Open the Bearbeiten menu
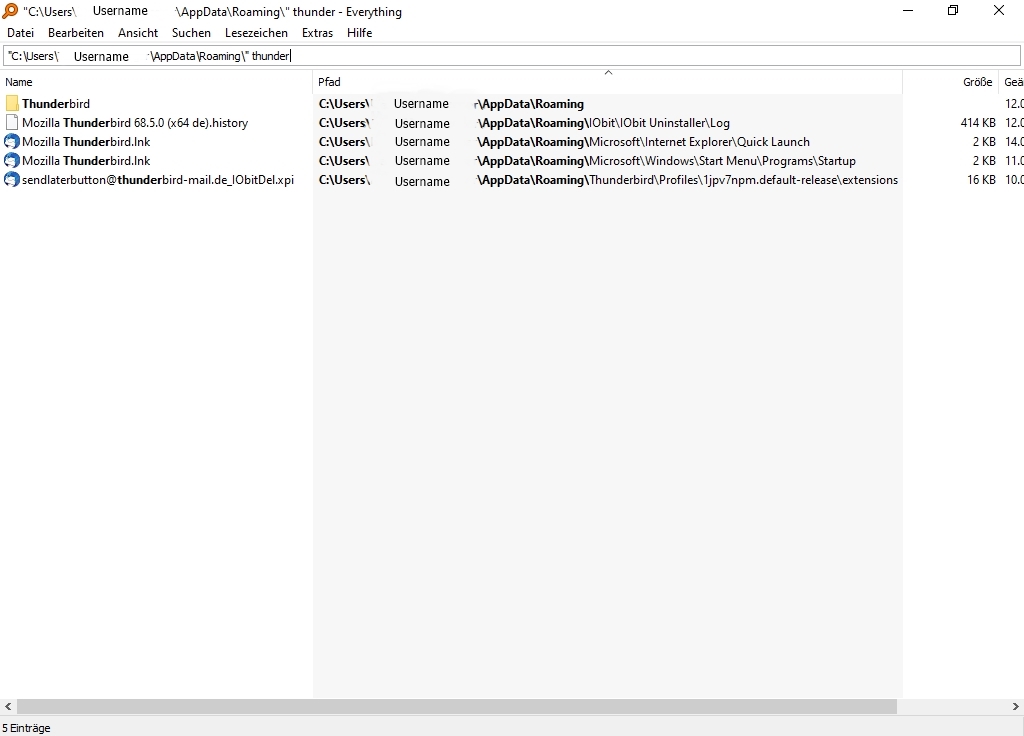1024x736 pixels. coord(76,33)
